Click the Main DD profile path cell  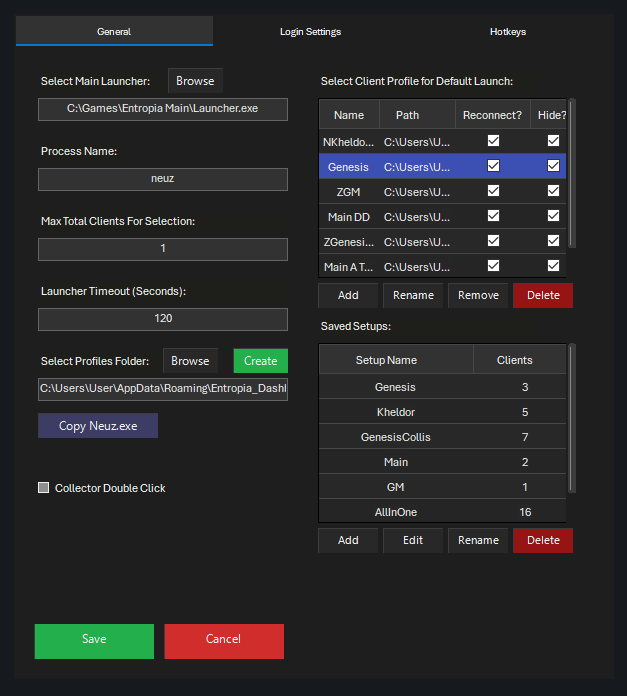point(417,217)
